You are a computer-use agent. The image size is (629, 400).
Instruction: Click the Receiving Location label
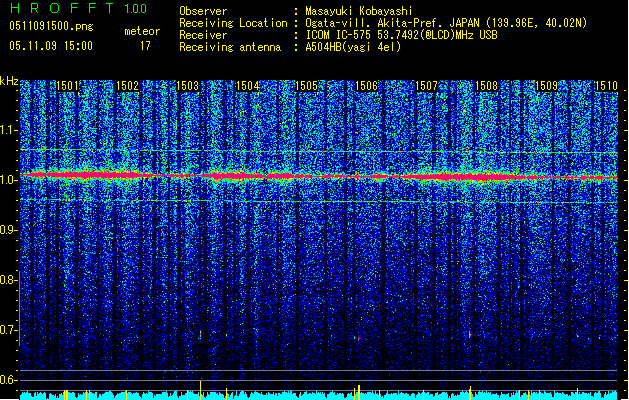[x=233, y=23]
